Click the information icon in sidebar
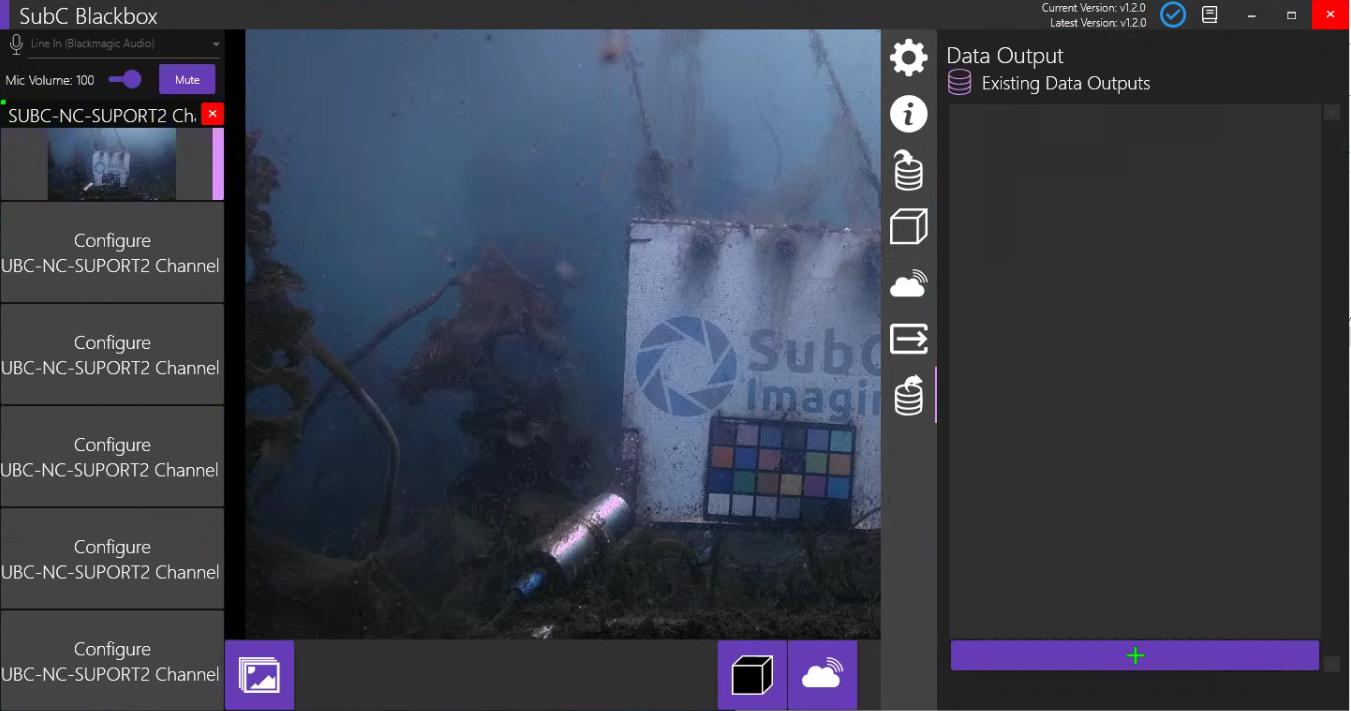The height and width of the screenshot is (711, 1351). (x=908, y=114)
